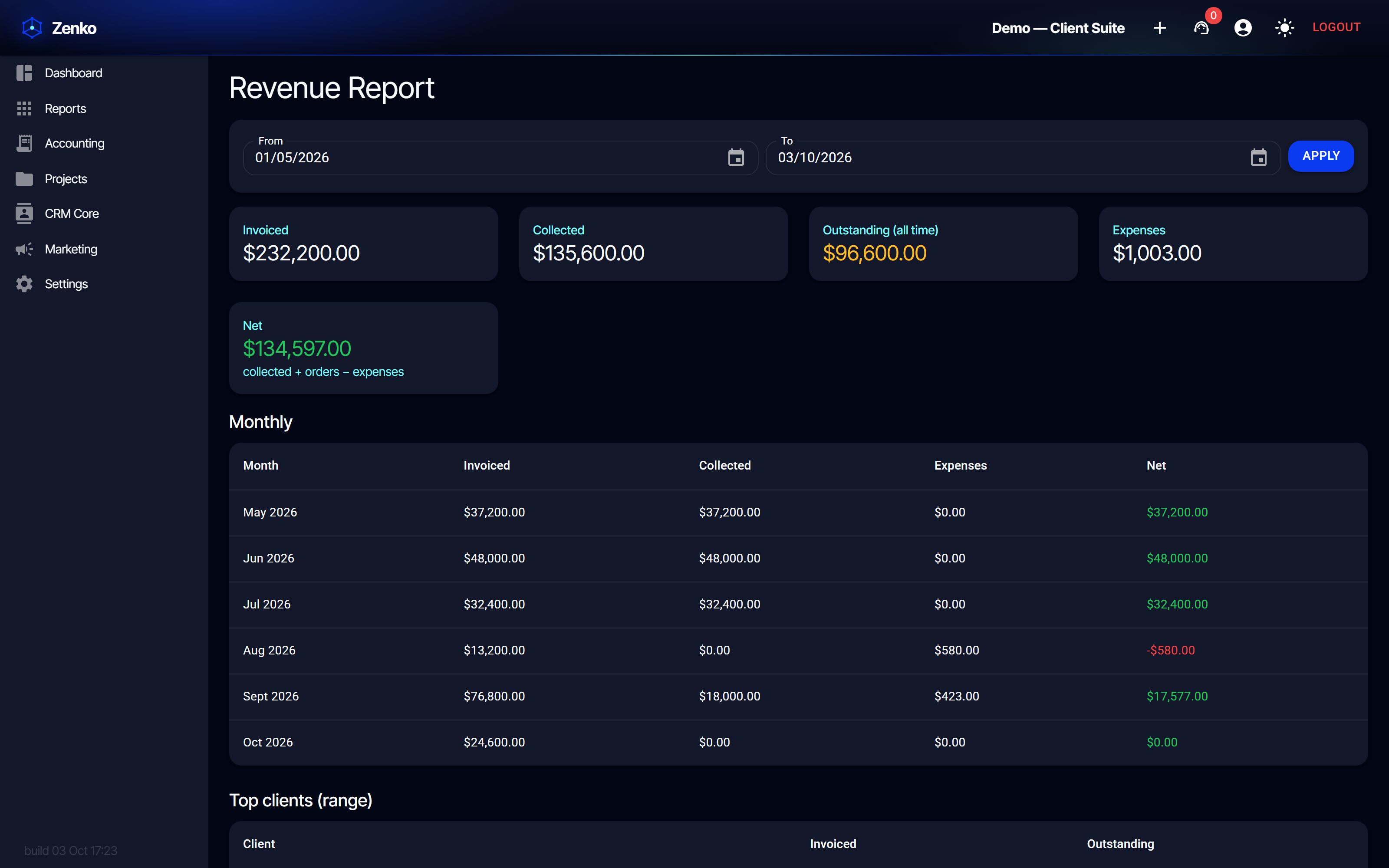This screenshot has height=868, width=1389.
Task: Click the LOGOUT link
Action: point(1336,27)
